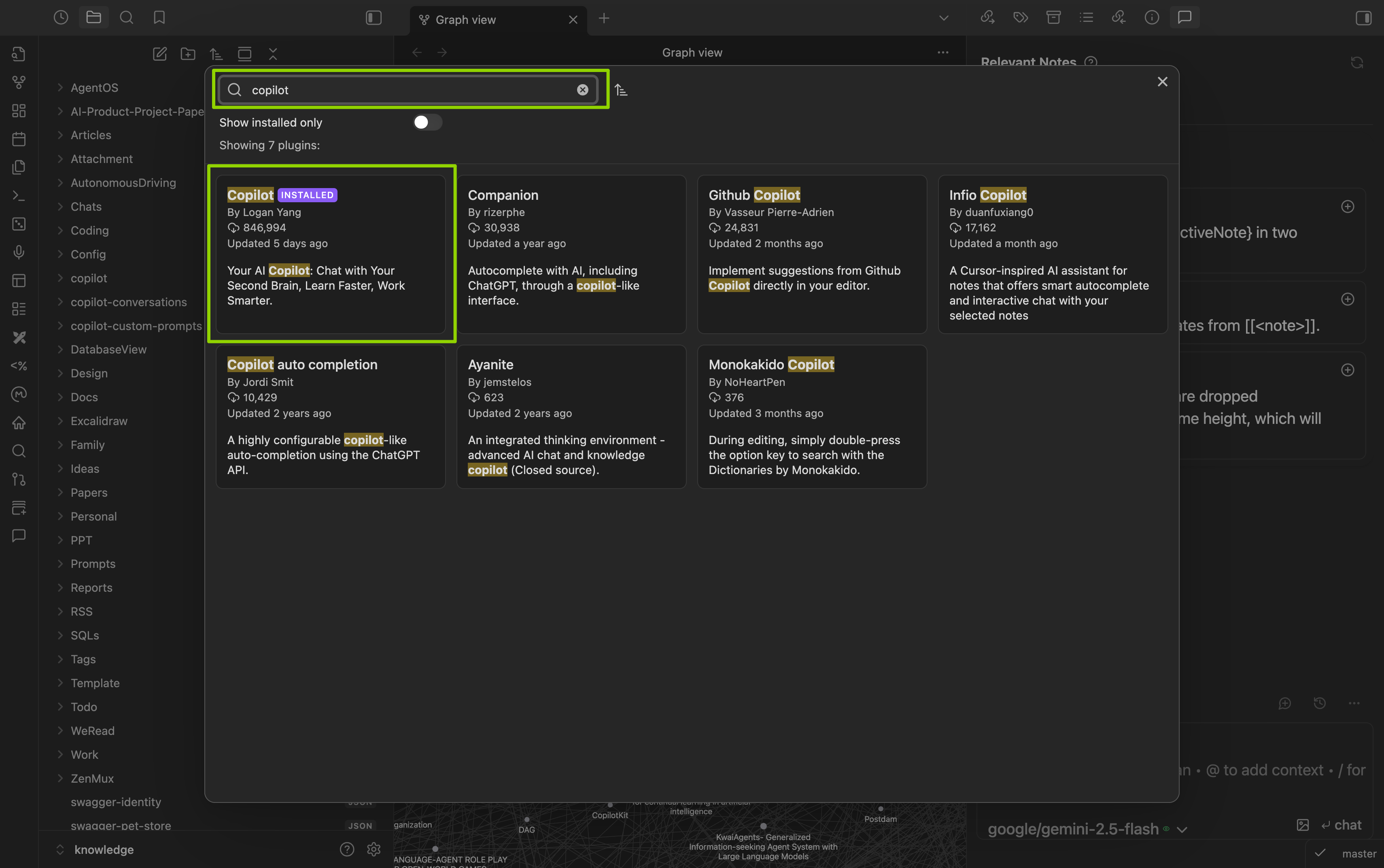Clear the copilot search field
This screenshot has height=868, width=1384.
(x=582, y=89)
